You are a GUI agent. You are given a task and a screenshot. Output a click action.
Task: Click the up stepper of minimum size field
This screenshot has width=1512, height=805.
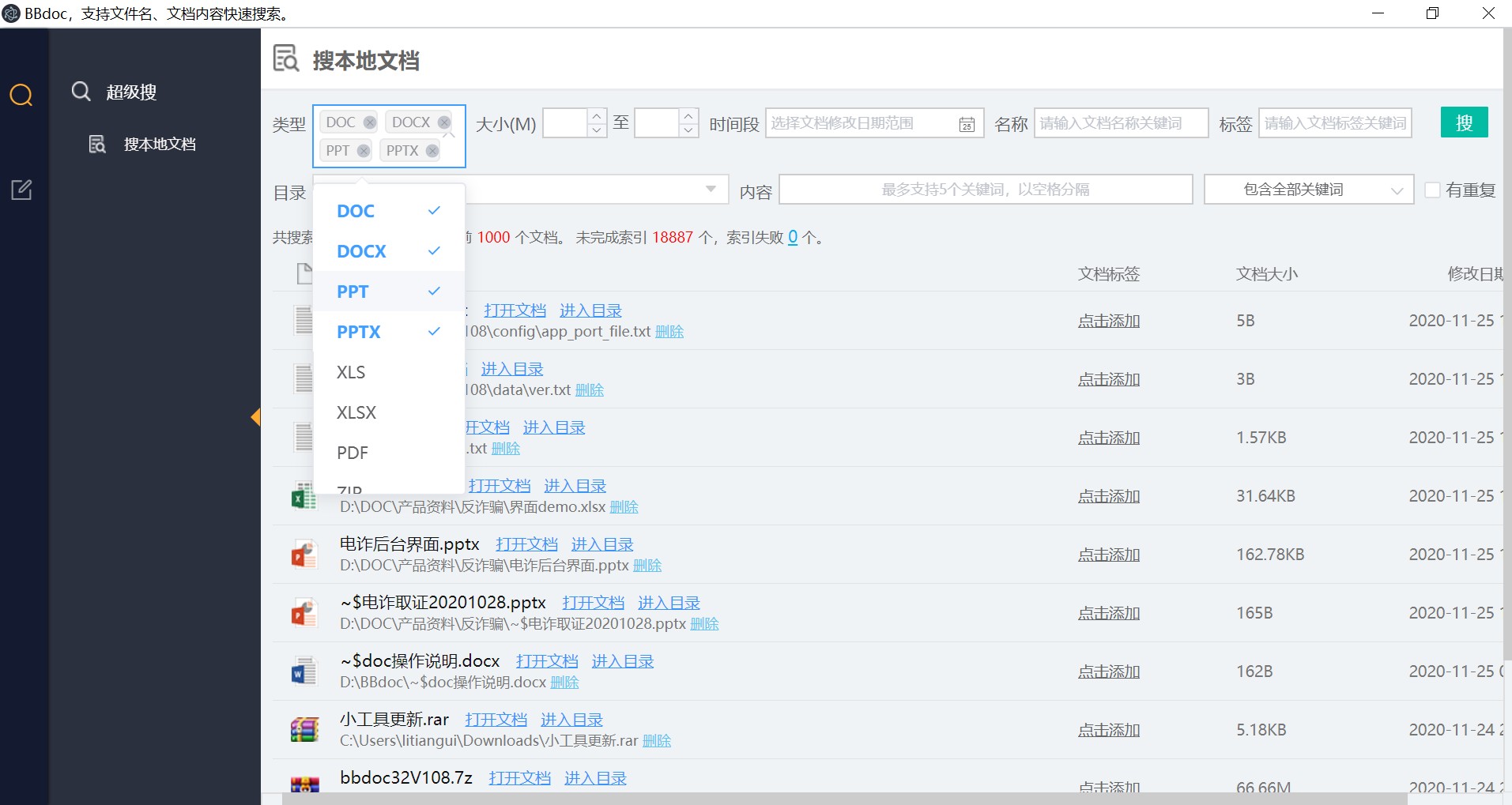597,116
